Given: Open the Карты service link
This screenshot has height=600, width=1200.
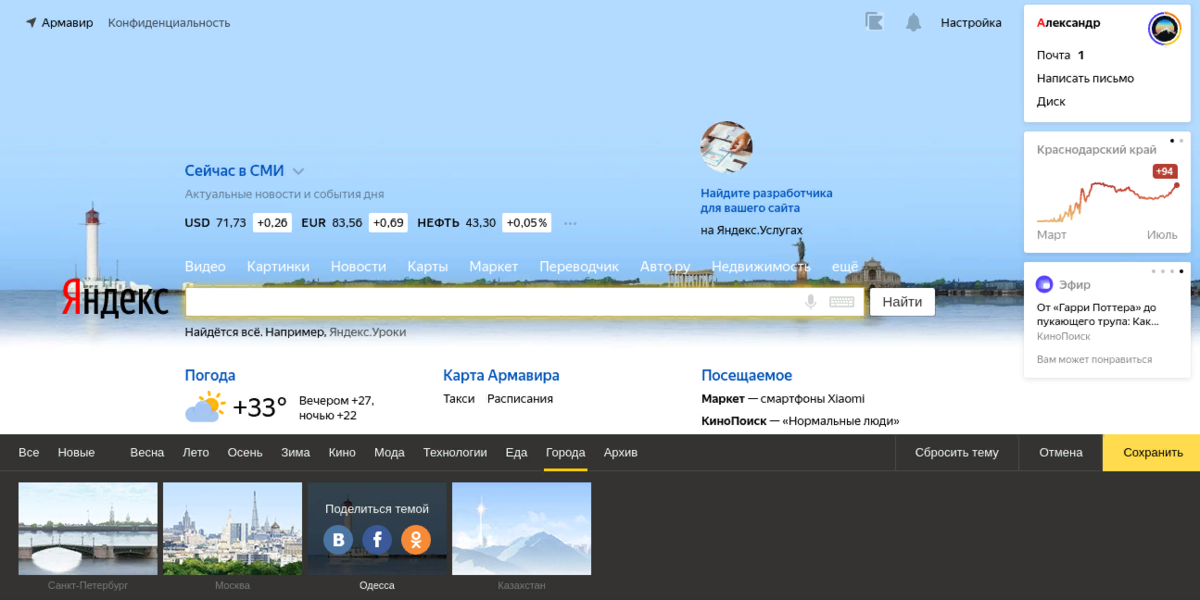Looking at the screenshot, I should click(x=427, y=267).
